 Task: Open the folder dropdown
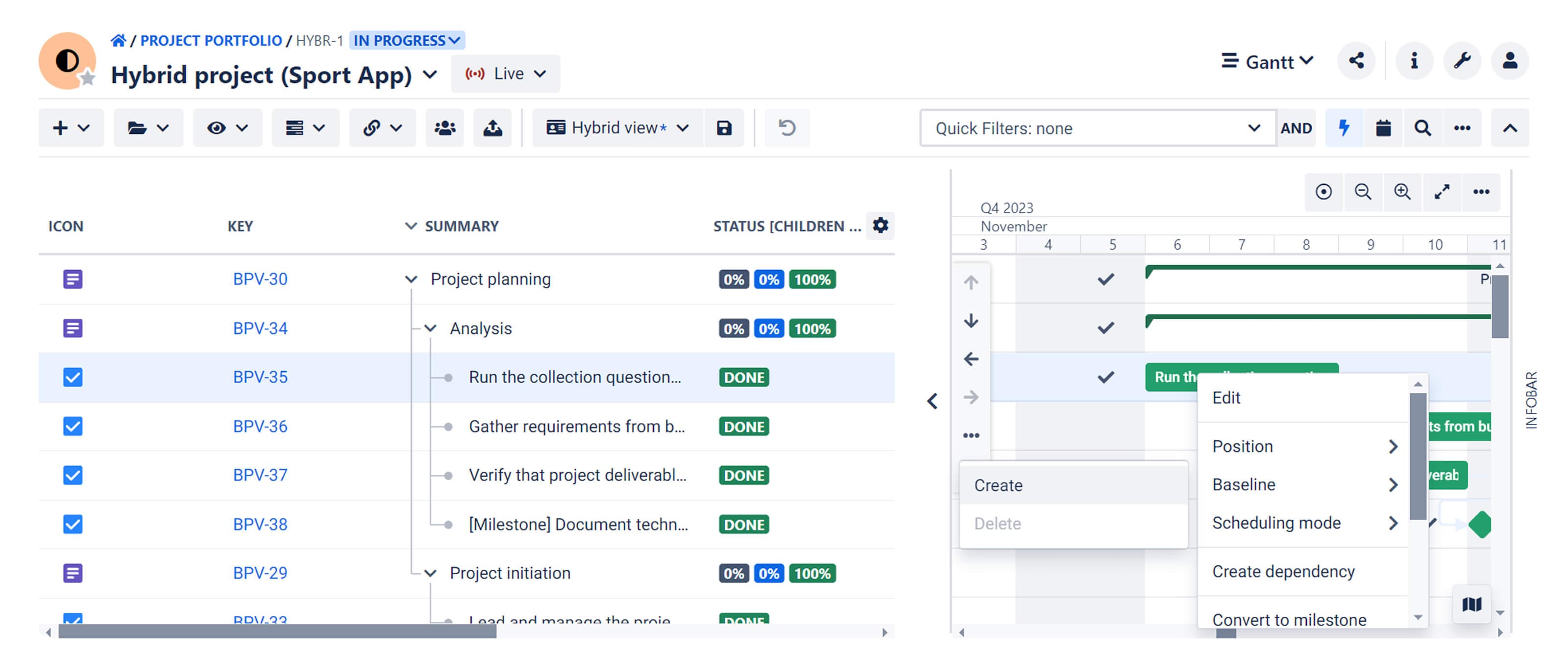(148, 128)
